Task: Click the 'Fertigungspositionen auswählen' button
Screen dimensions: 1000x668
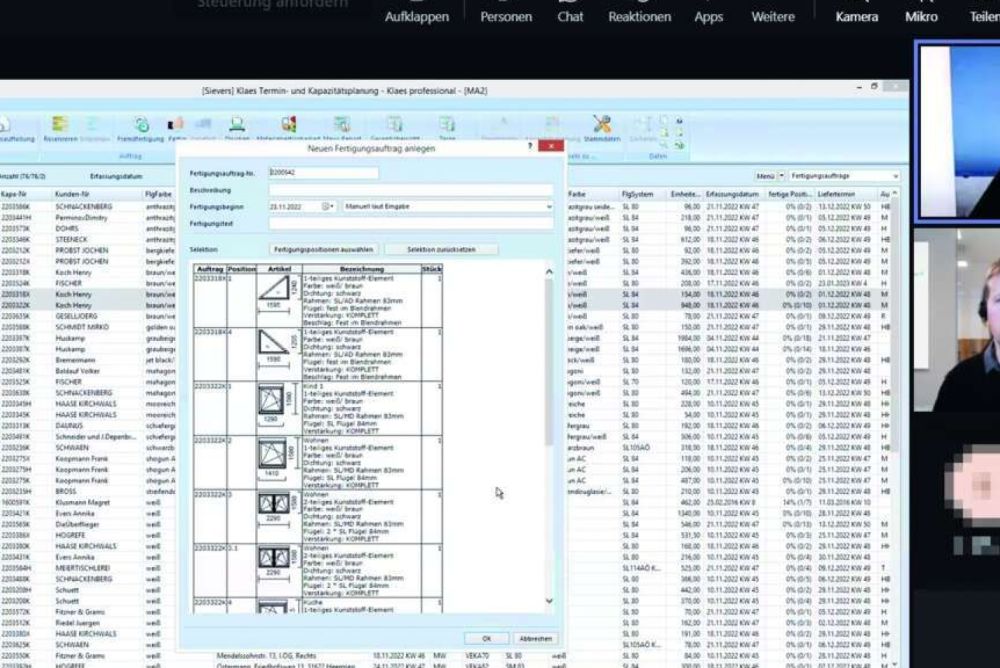Action: coord(323,248)
